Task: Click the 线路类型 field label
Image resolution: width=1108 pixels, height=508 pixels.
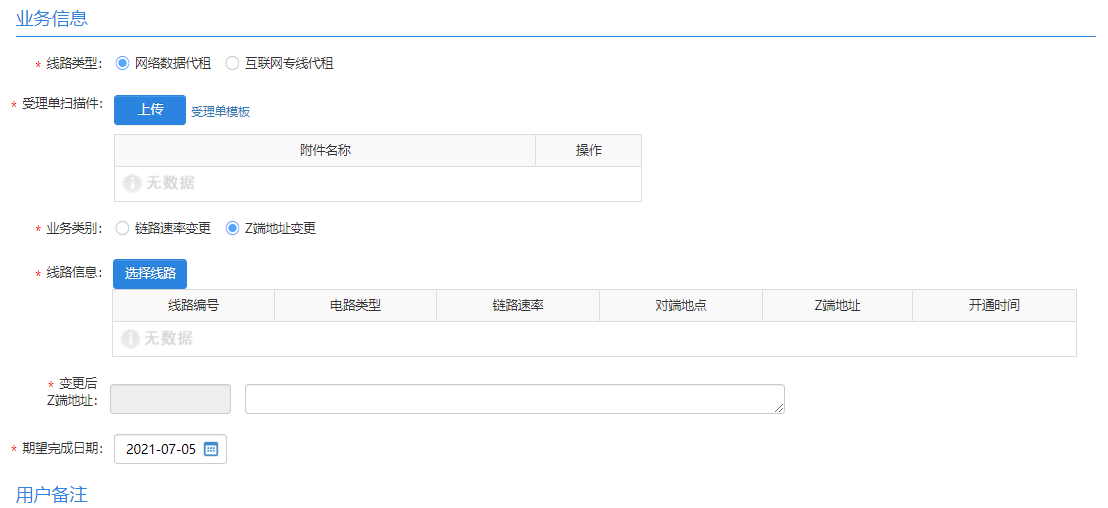Action: pos(74,64)
